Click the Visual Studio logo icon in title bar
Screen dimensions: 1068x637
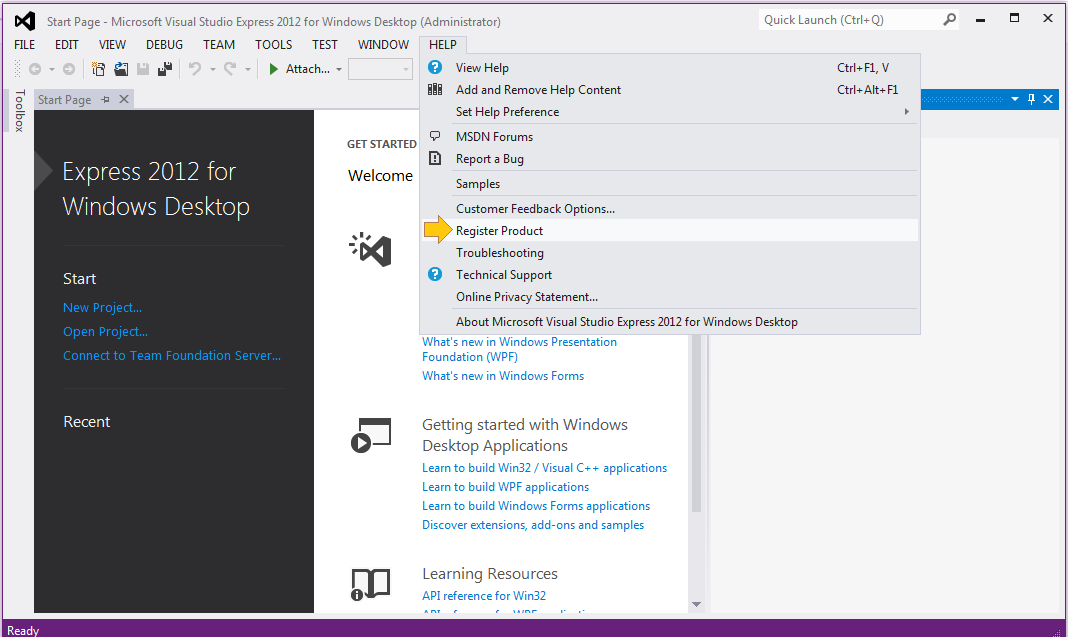point(22,21)
